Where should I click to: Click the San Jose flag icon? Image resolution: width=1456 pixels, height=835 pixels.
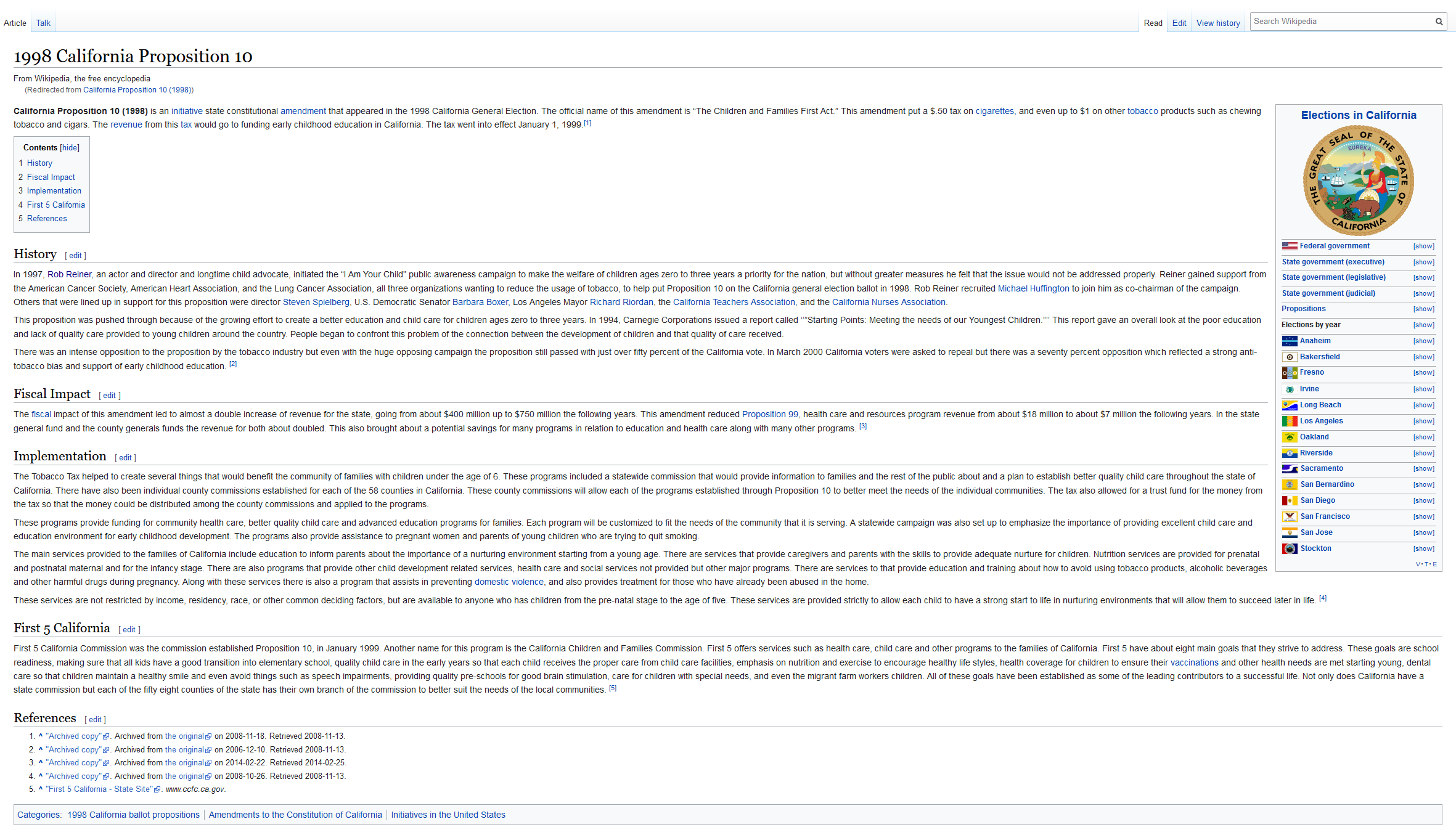(1290, 532)
